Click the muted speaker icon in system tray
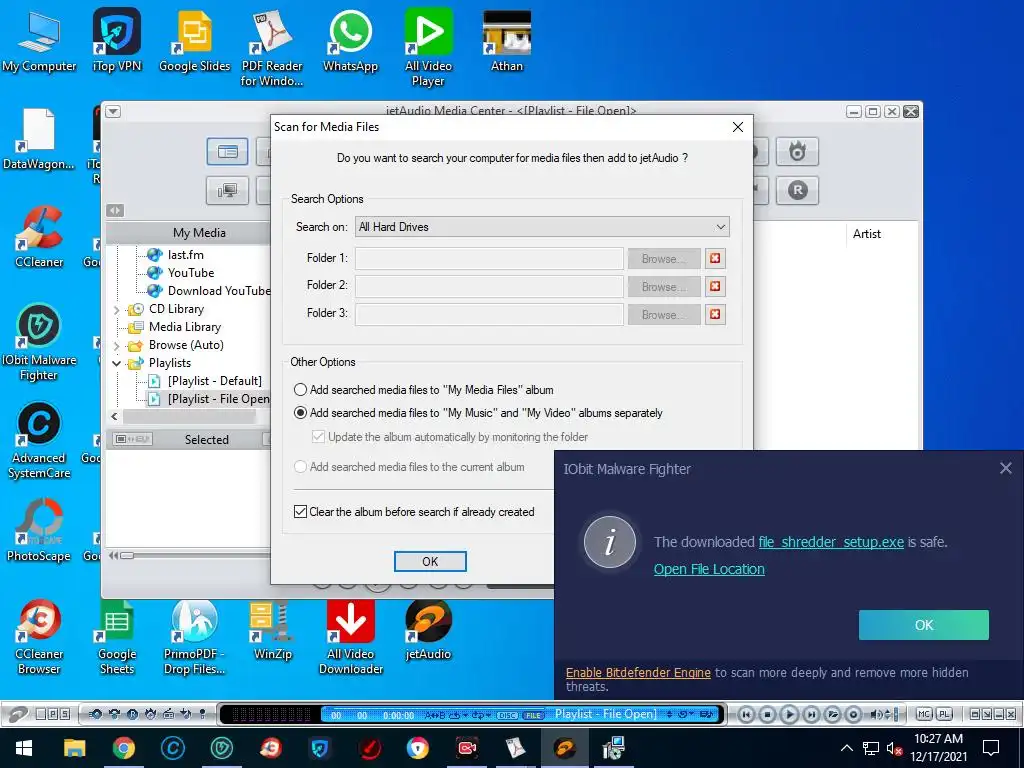 pos(894,748)
